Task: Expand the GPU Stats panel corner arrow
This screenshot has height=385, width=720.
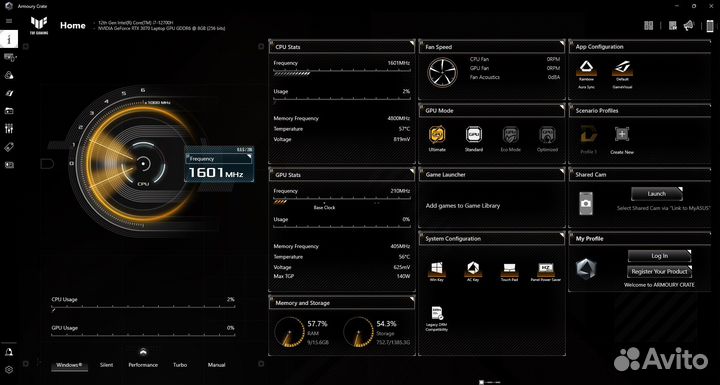Action: 411,171
